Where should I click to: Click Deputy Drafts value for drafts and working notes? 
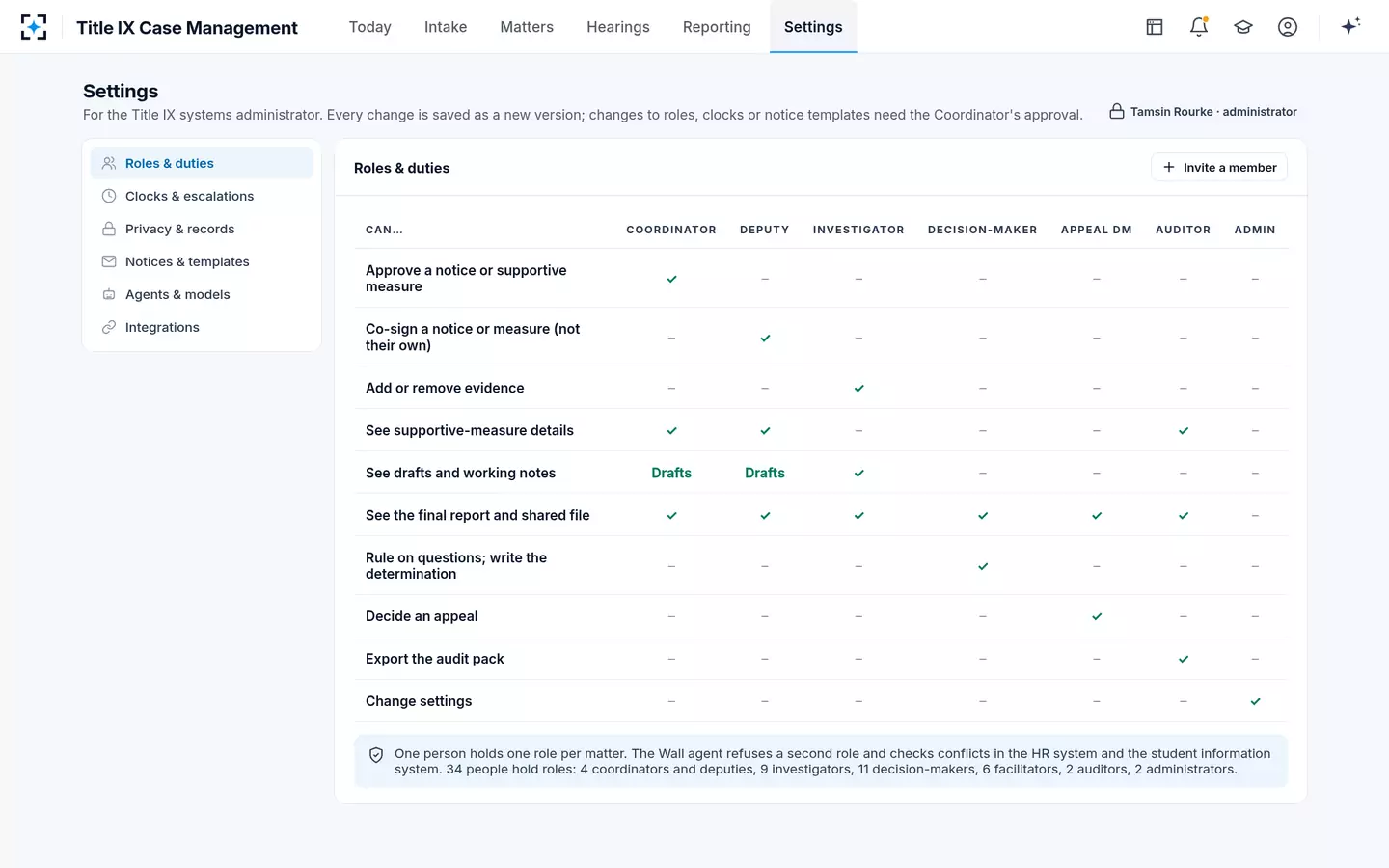point(765,473)
